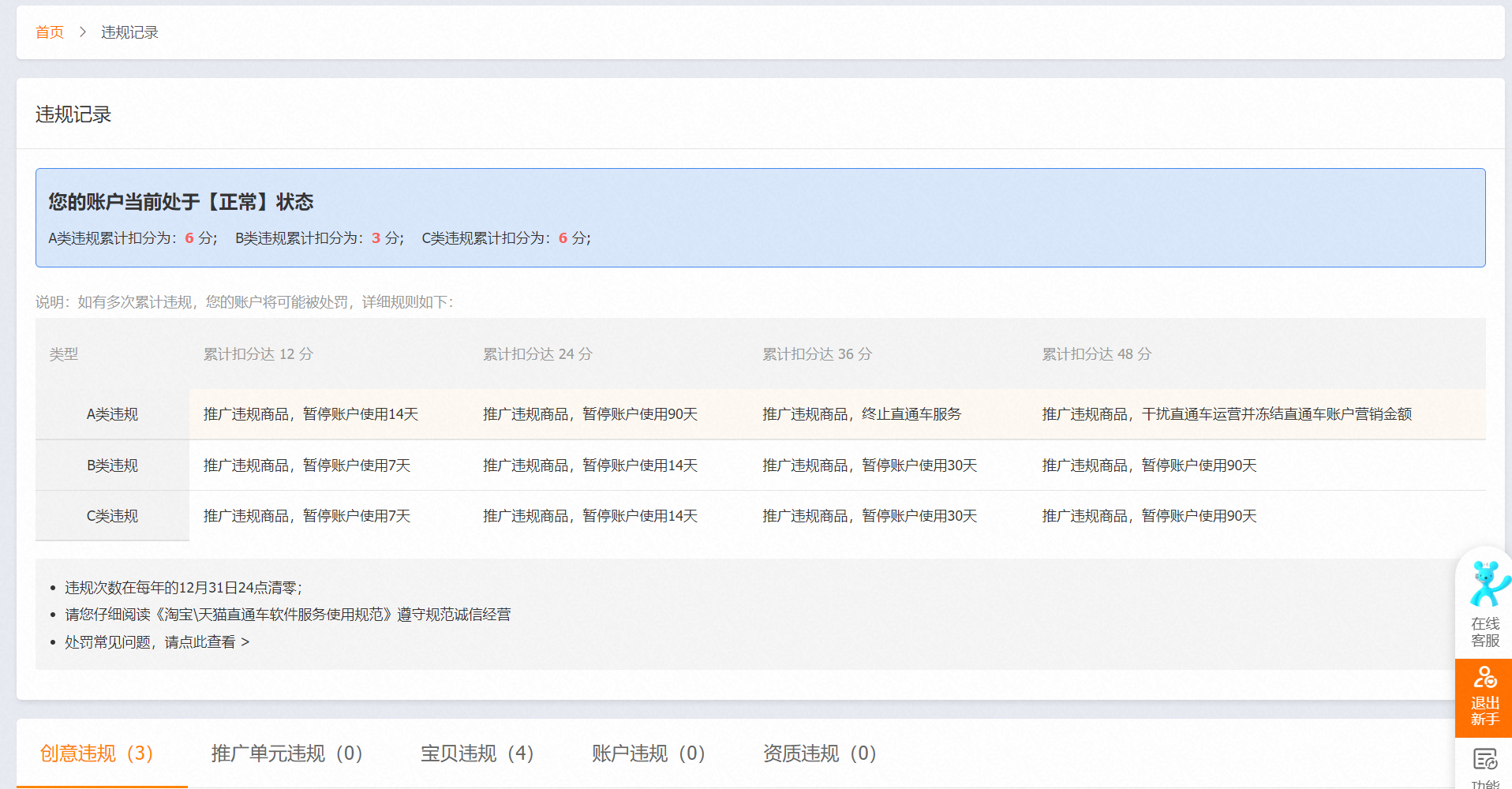This screenshot has width=1512, height=789.
Task: Select the C类违规 row label
Action: (112, 516)
